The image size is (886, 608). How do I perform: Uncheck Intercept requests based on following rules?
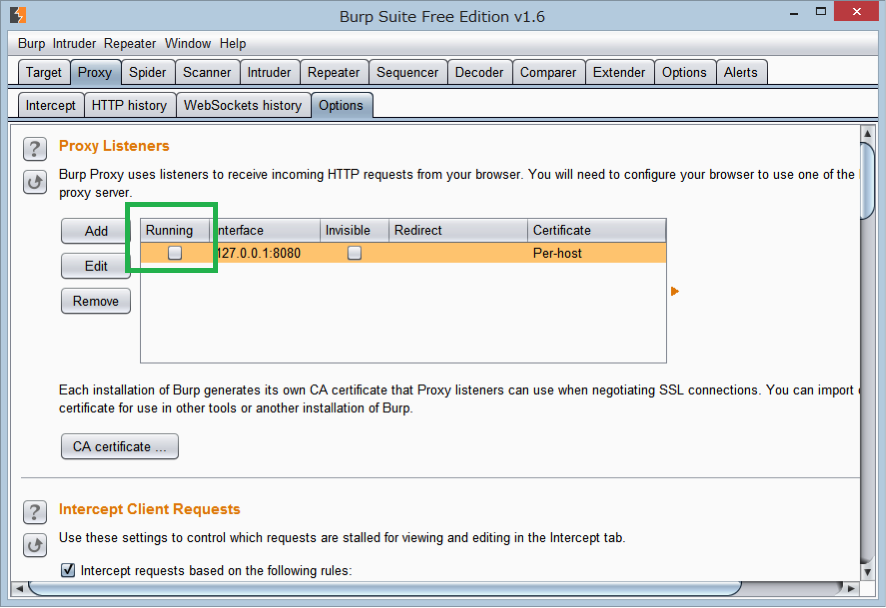point(68,570)
